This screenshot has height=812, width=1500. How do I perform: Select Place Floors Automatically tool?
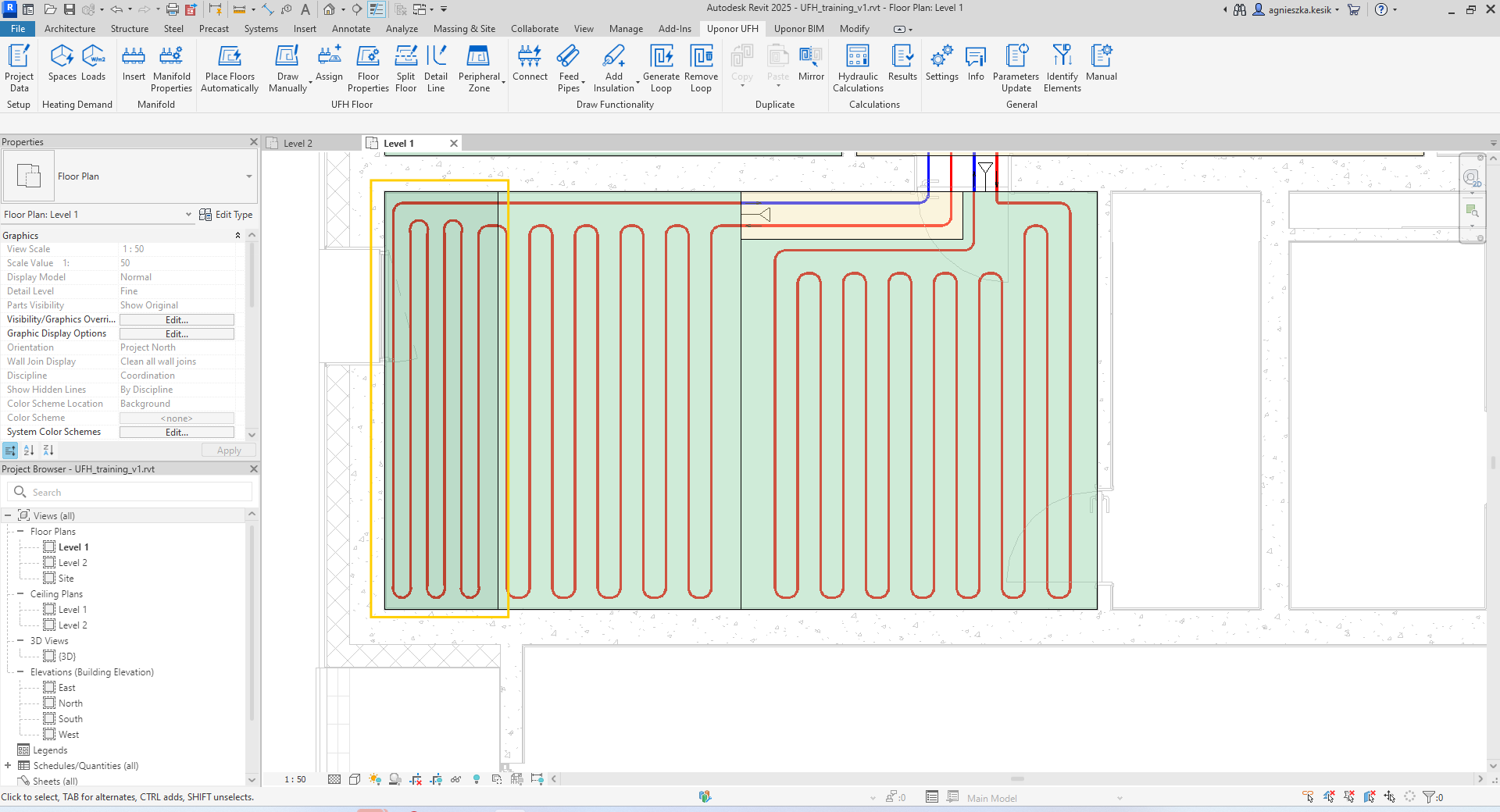click(x=230, y=68)
